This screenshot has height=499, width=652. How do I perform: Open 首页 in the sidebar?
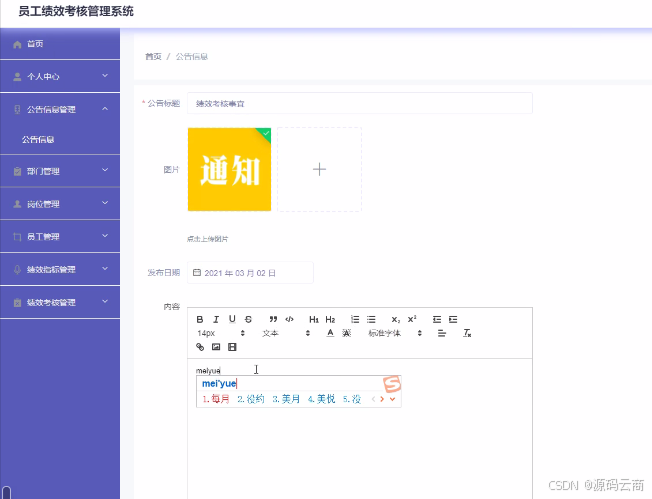tap(60, 44)
